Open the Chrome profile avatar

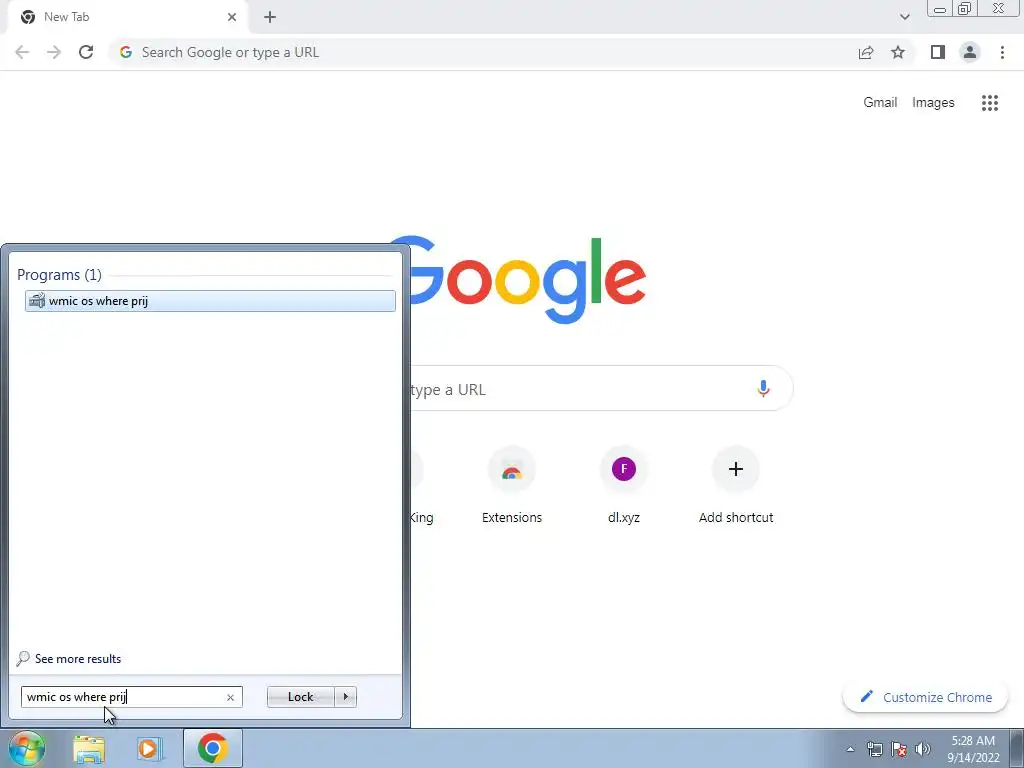coord(970,52)
